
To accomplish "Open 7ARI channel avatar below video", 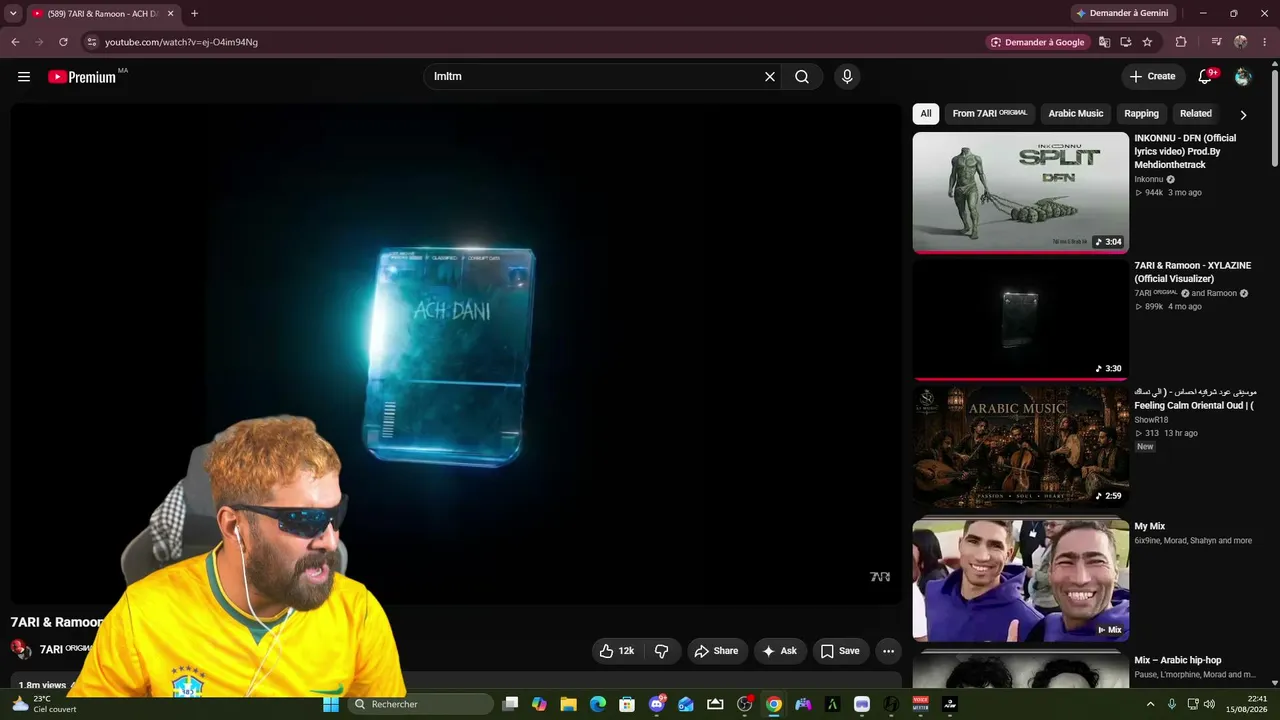I will tap(20, 649).
